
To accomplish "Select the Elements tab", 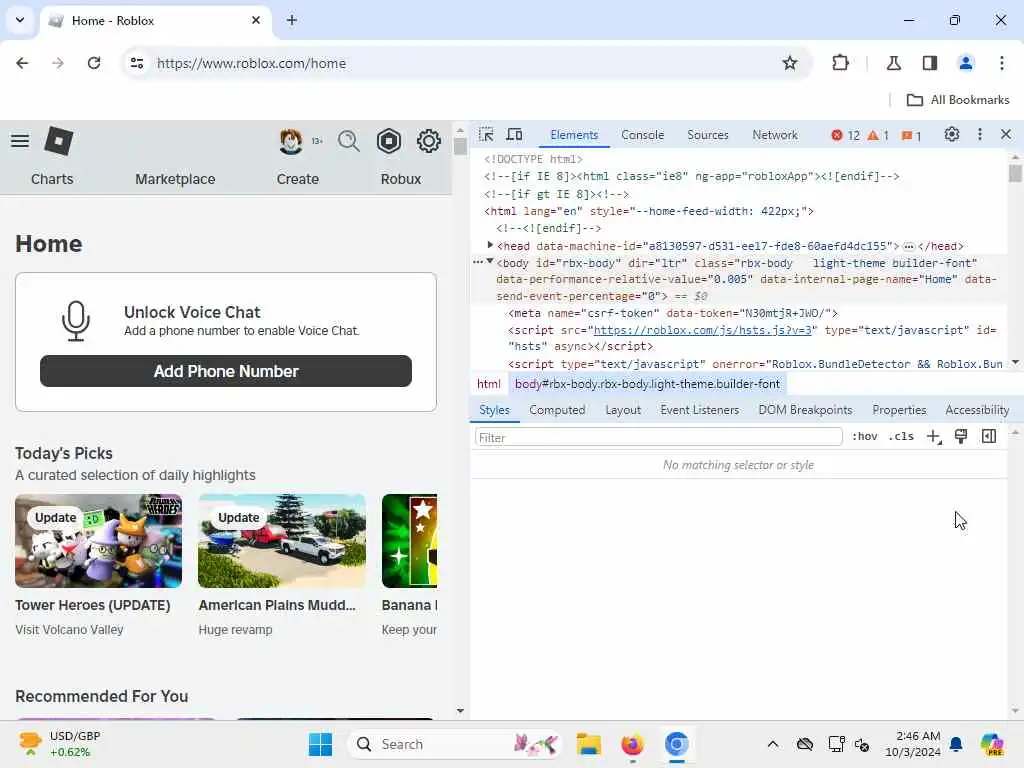I will click(574, 135).
